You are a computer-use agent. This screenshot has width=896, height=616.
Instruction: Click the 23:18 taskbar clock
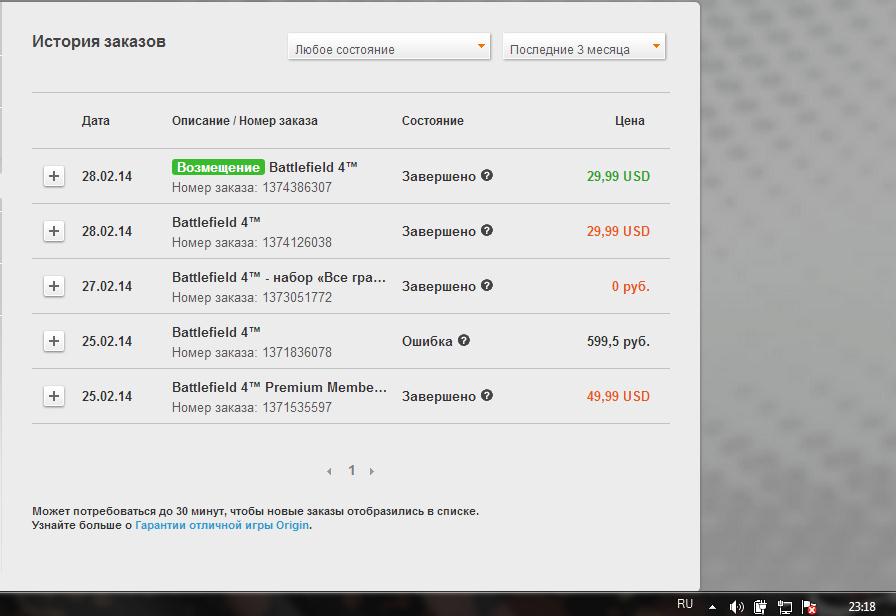[x=862, y=606]
